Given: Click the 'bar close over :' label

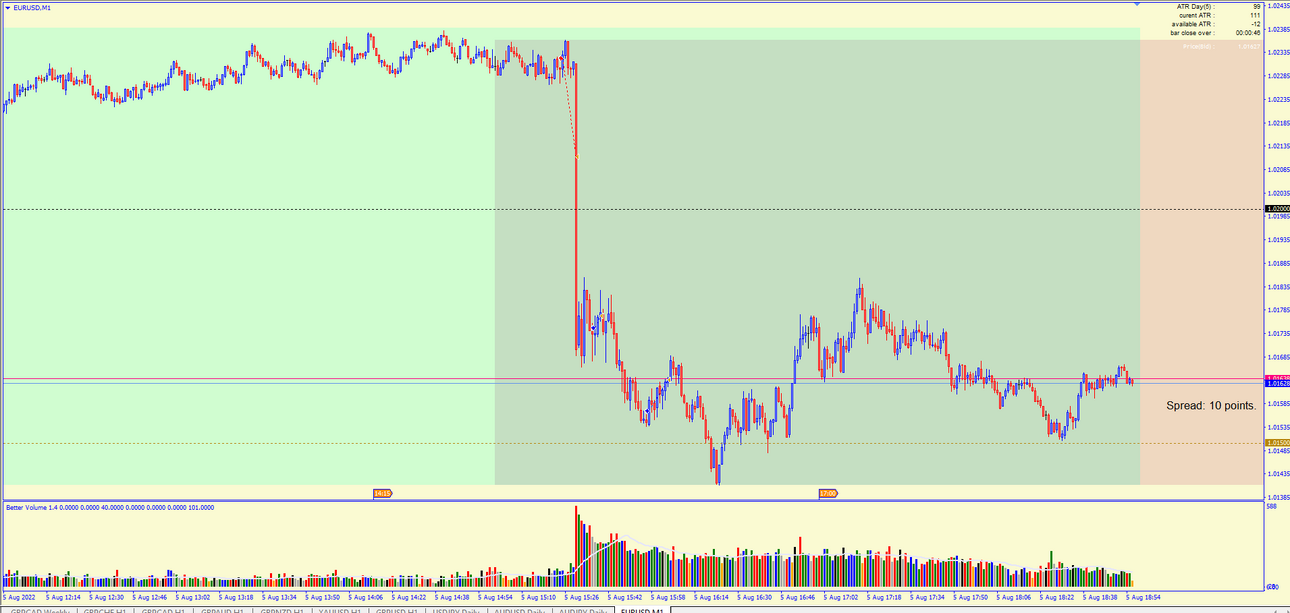Looking at the screenshot, I should (1192, 33).
